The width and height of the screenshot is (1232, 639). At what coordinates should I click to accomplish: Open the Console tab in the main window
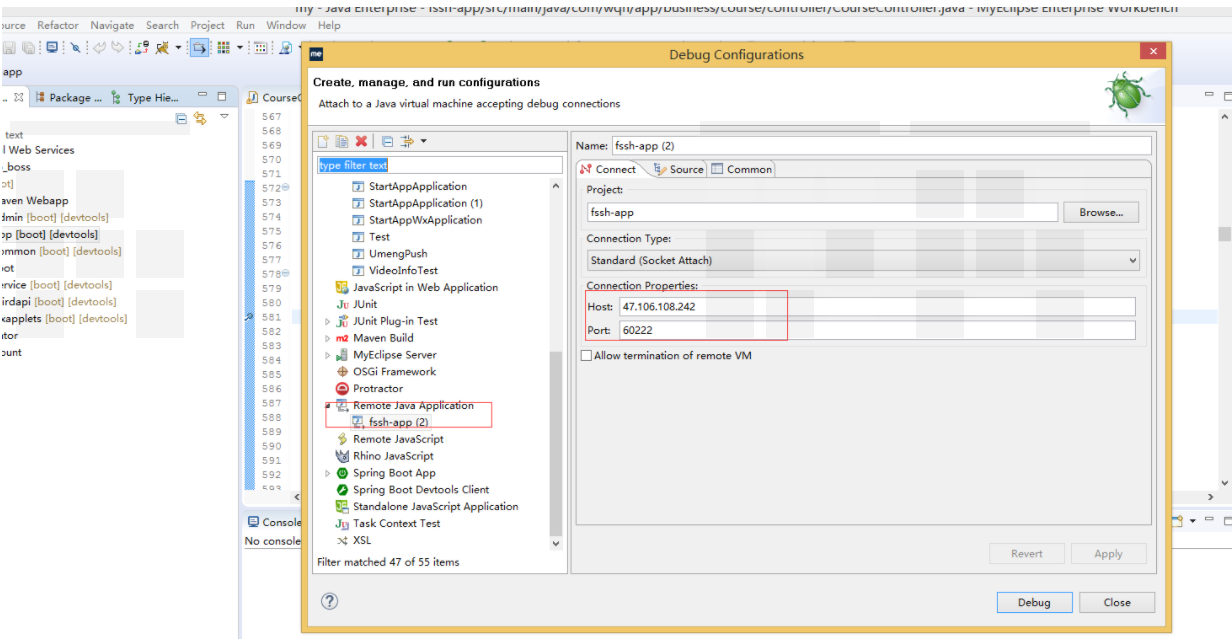tap(273, 522)
